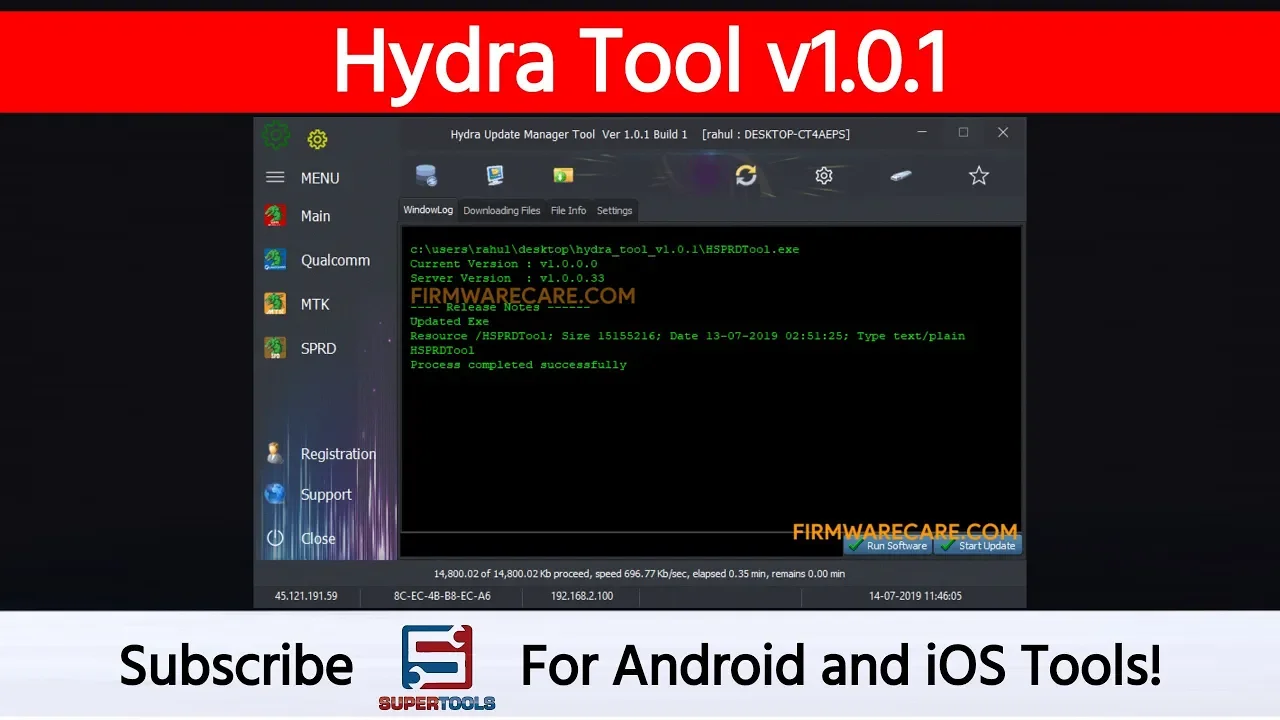The image size is (1280, 720).
Task: Minimize the Hydra Update Manager window
Action: tap(921, 132)
